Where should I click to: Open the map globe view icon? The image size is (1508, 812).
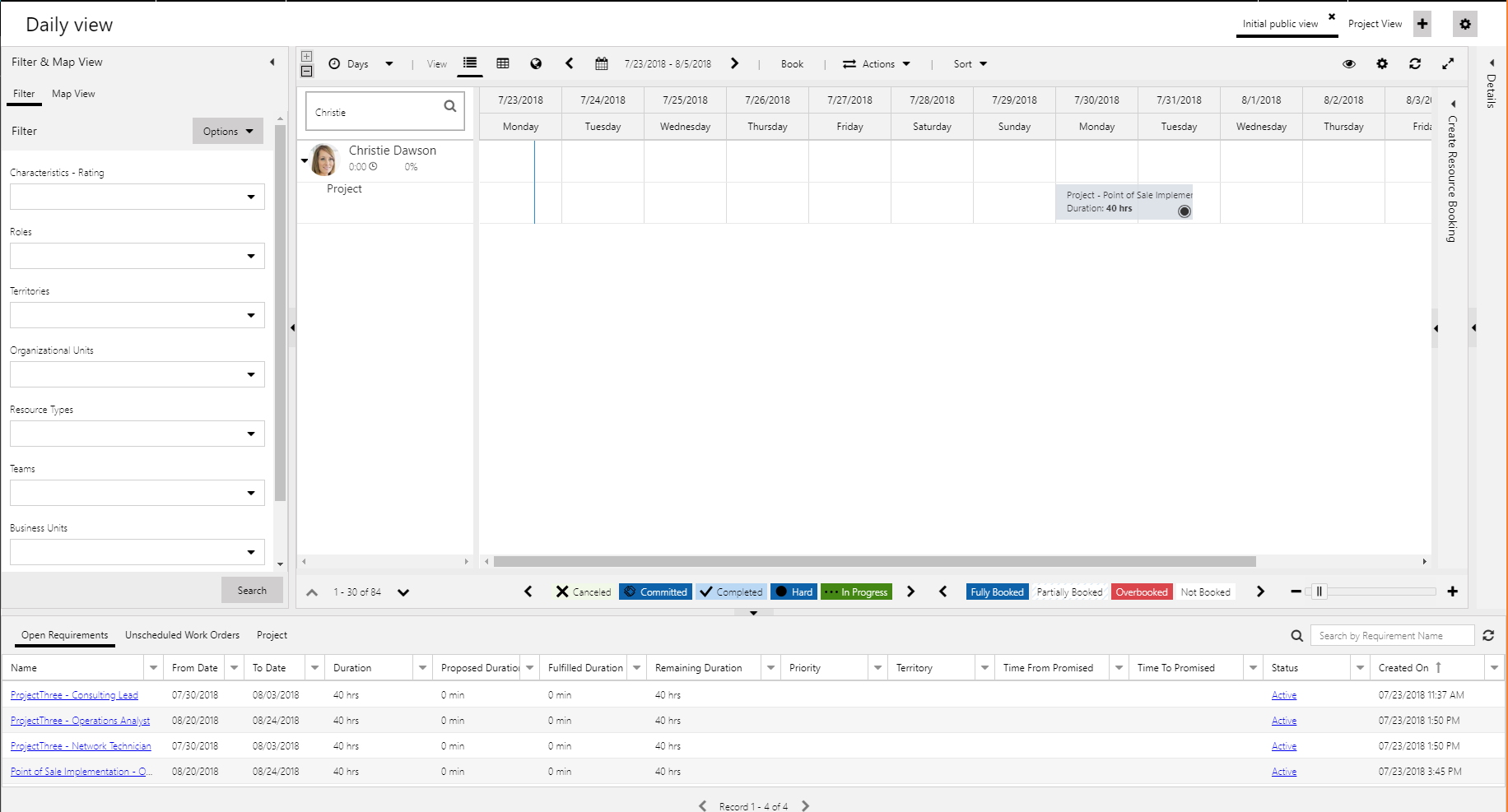coord(536,63)
